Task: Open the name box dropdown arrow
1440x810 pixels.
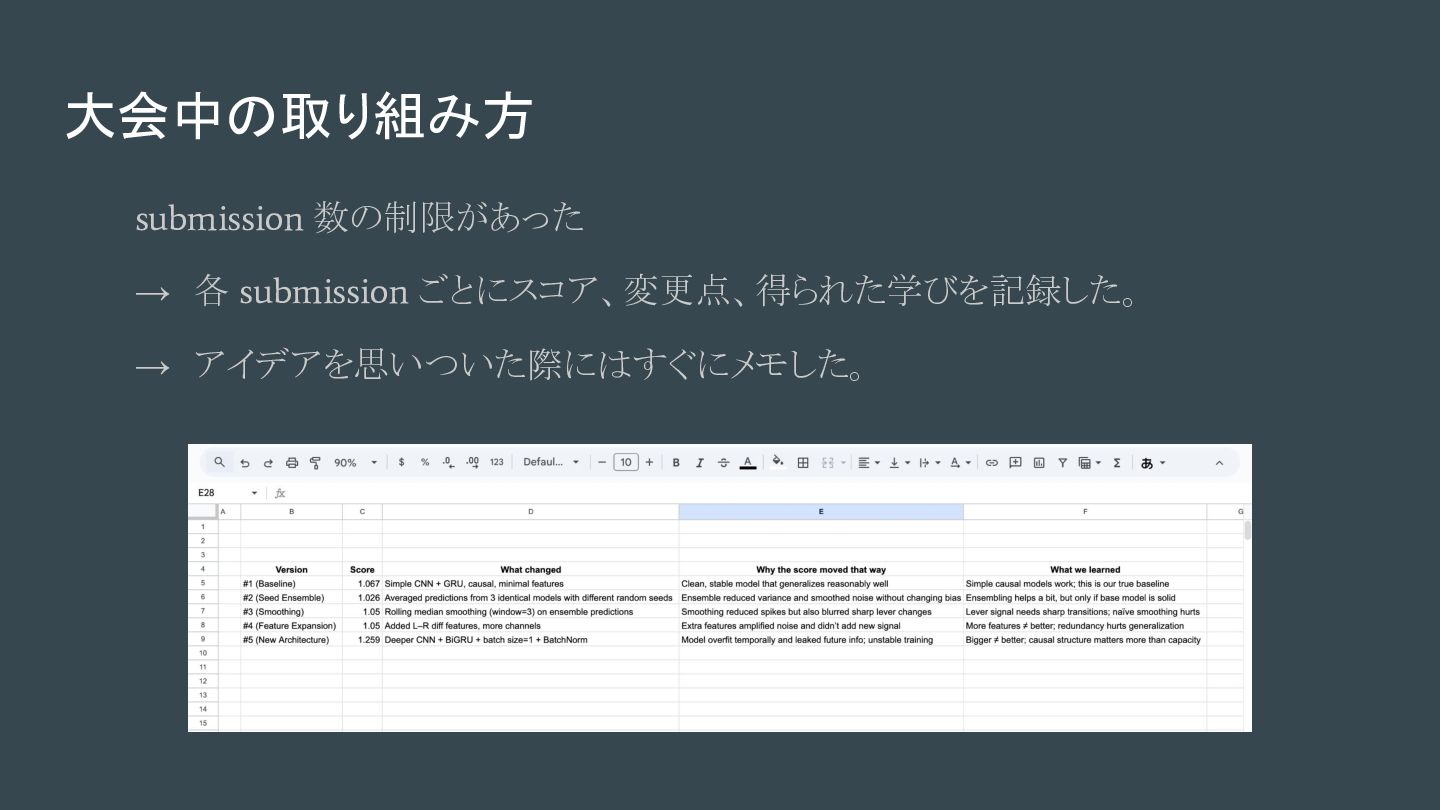Action: click(254, 493)
